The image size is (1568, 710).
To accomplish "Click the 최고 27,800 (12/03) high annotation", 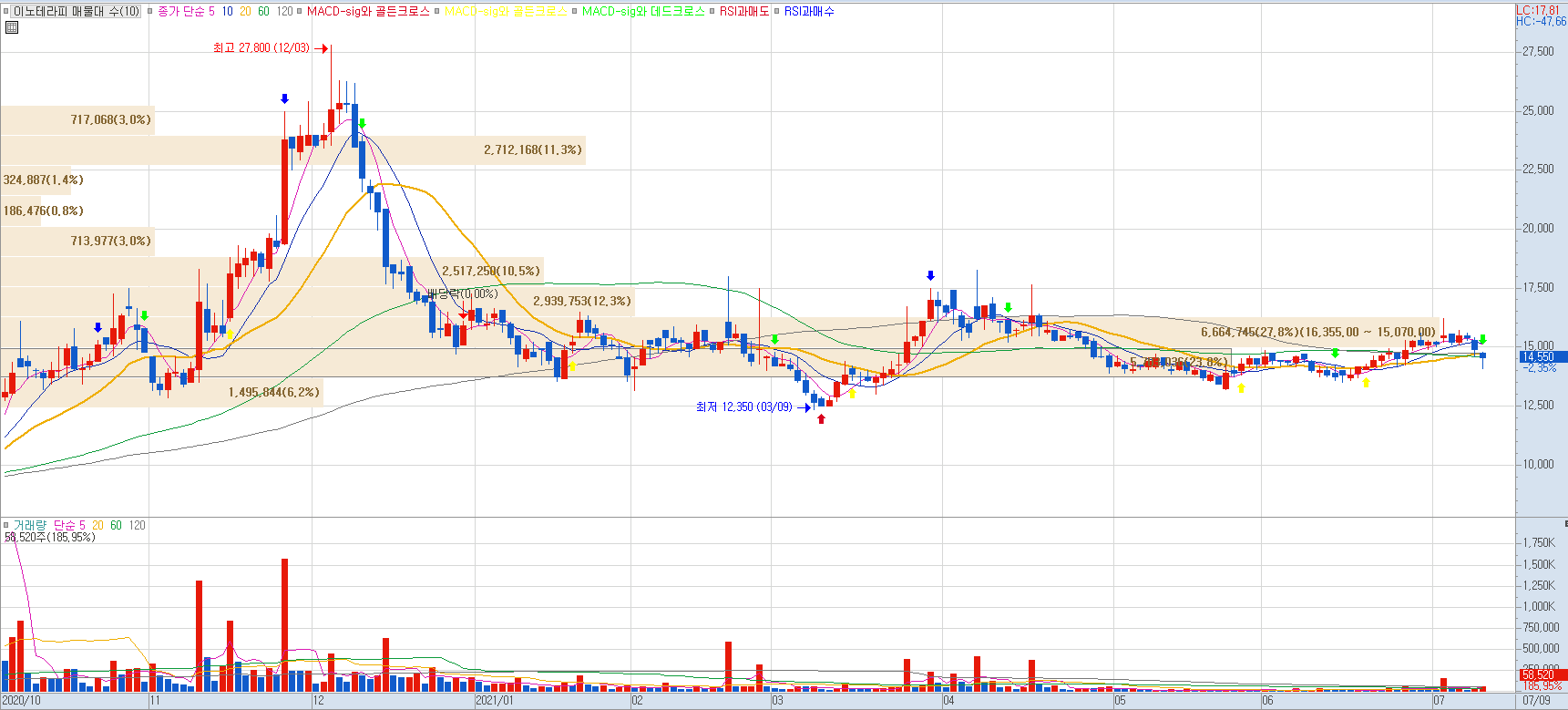I will point(261,48).
